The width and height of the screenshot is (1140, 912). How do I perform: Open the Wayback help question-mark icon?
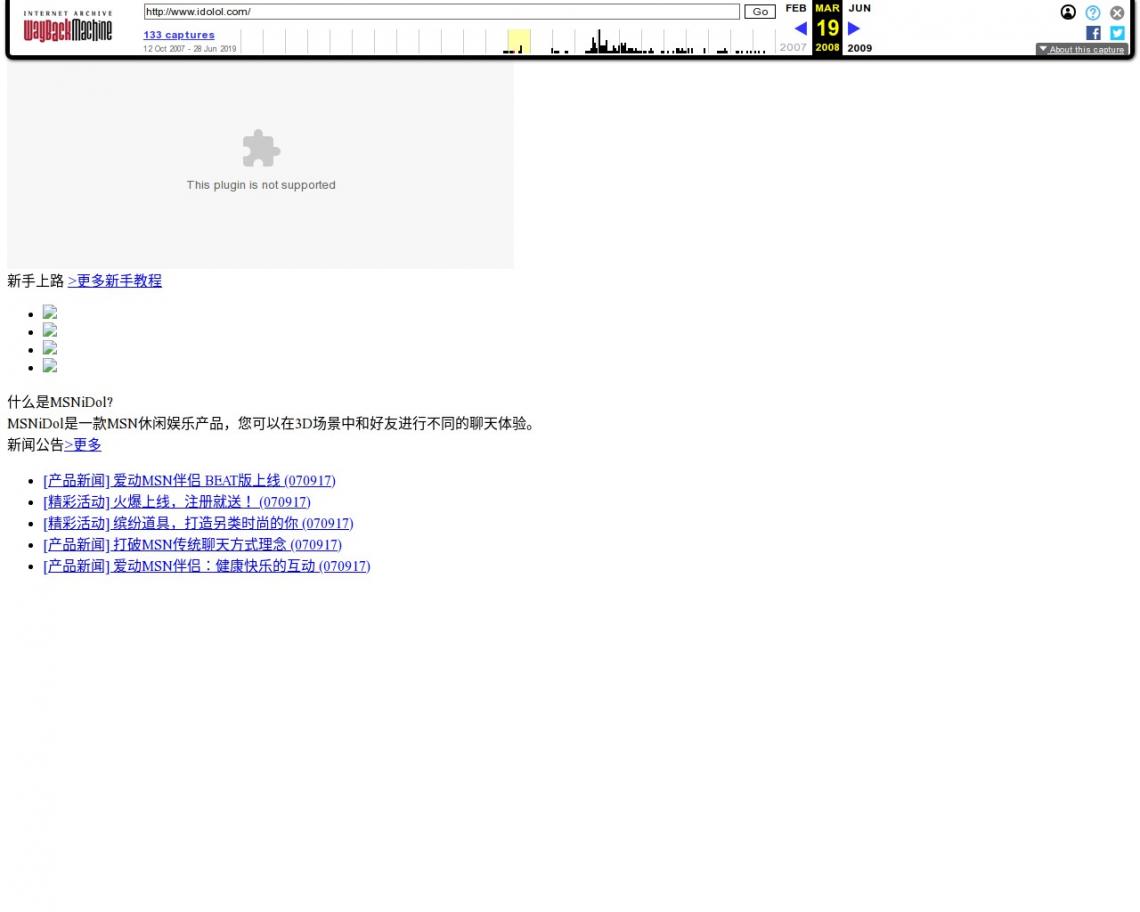tap(1092, 12)
